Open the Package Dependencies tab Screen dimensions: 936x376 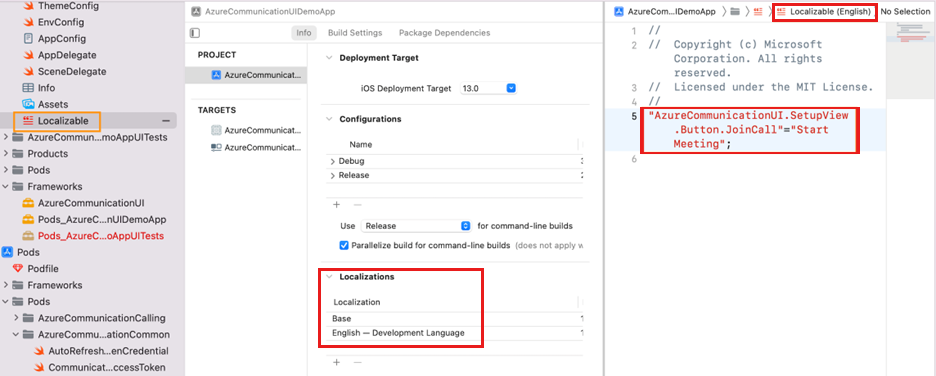(445, 33)
